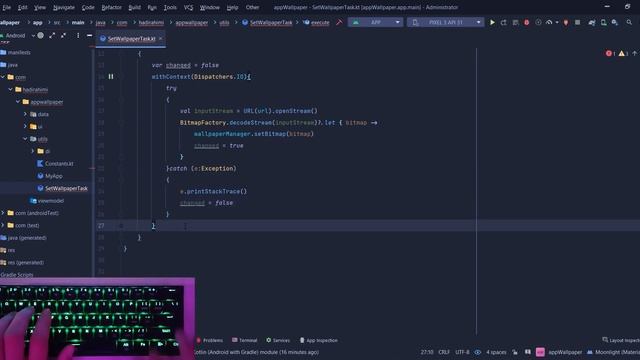The image size is (640, 360).
Task: Click the utils breadcrumb in navigation bar
Action: tap(224, 22)
